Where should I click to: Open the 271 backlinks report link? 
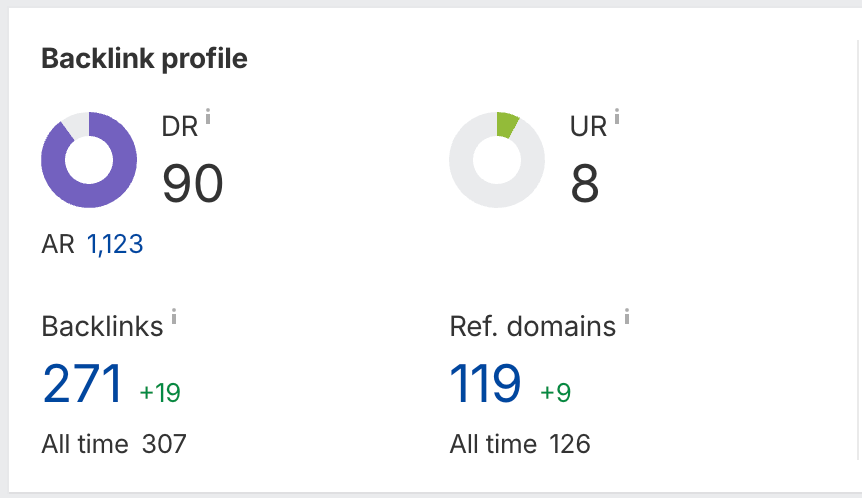point(82,383)
